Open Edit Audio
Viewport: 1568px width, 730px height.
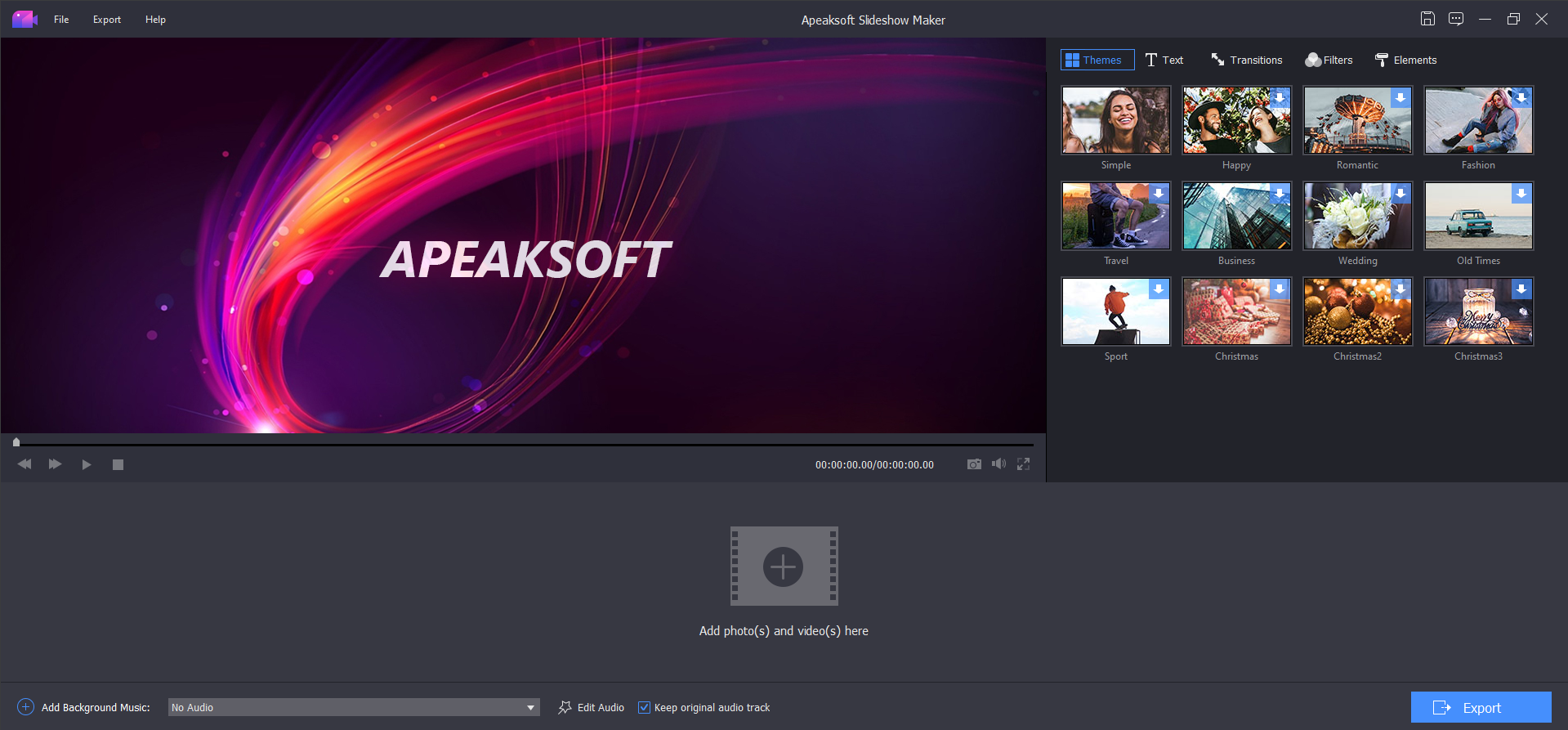[x=592, y=707]
